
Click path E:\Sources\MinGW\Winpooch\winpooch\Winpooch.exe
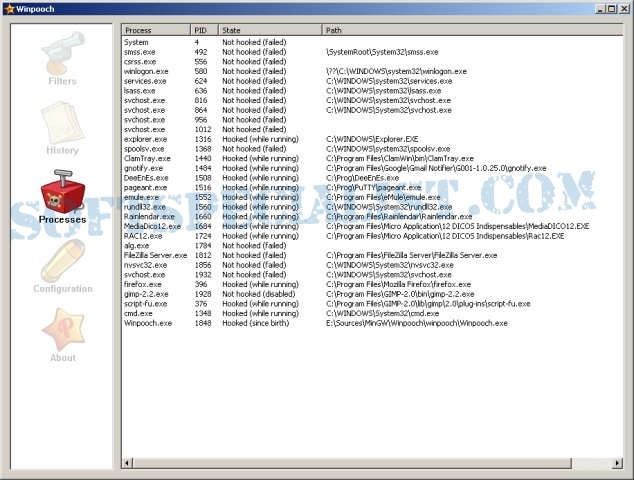click(x=416, y=323)
